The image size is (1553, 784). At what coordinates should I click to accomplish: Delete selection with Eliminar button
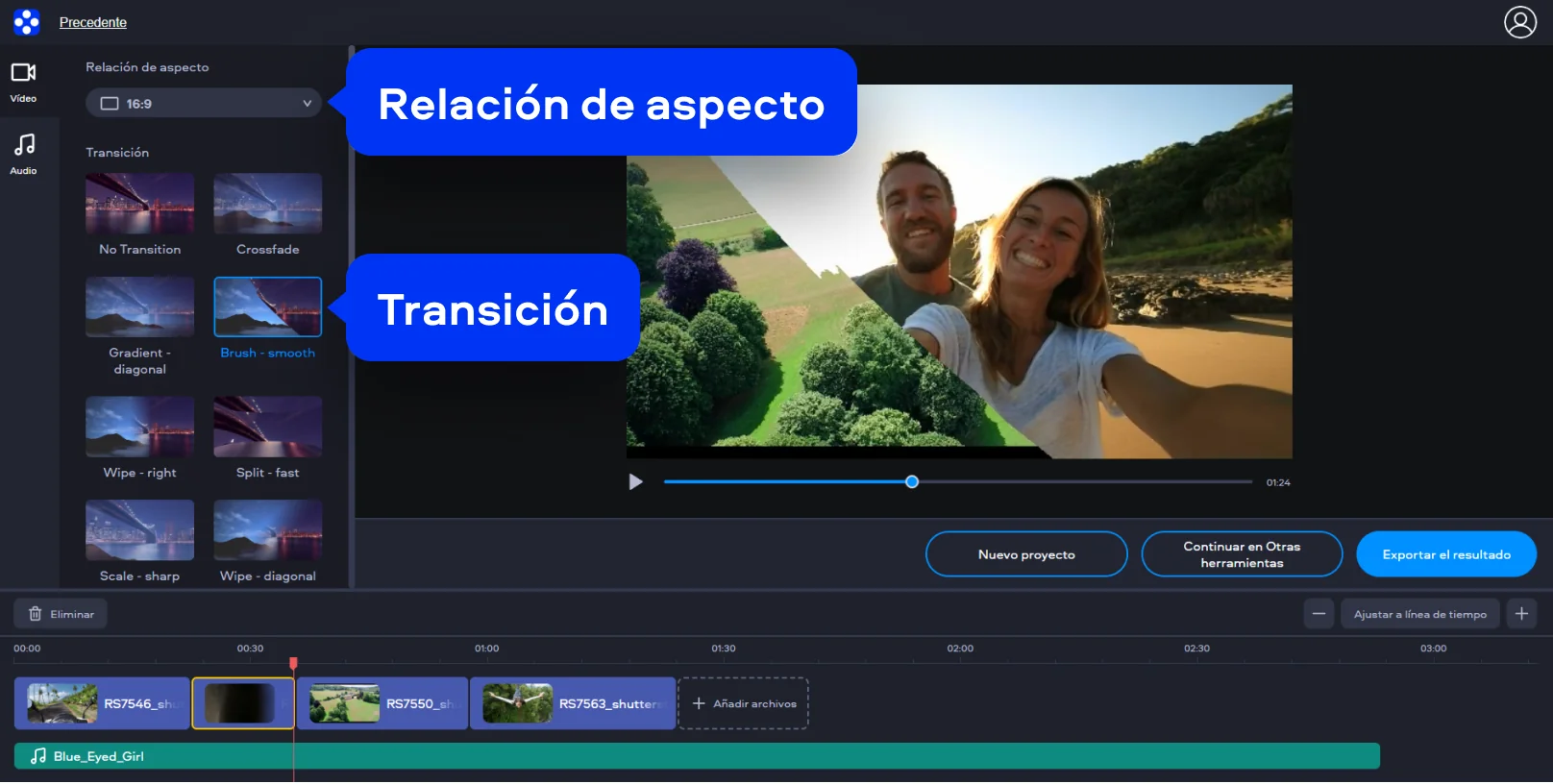pyautogui.click(x=61, y=614)
